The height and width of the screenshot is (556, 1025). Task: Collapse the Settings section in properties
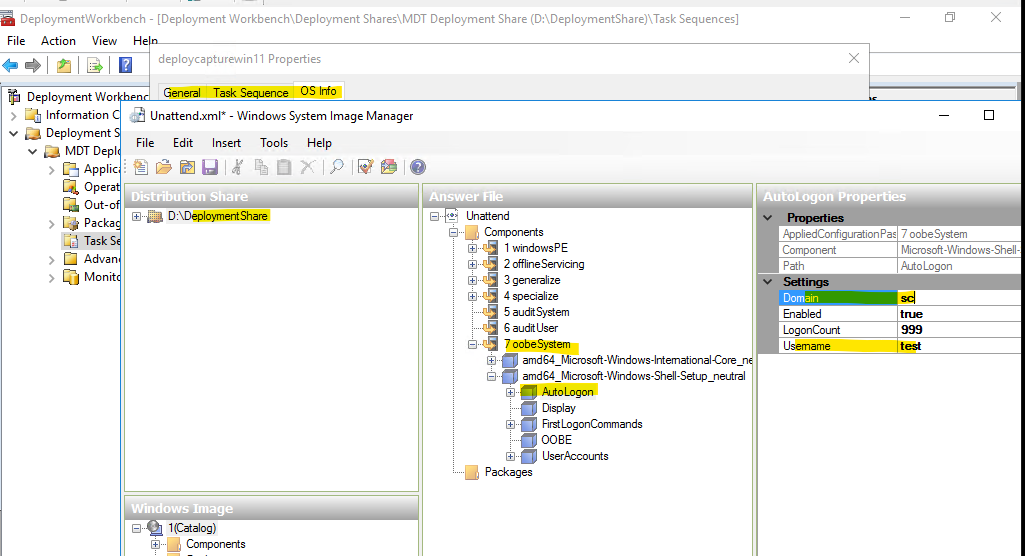(768, 282)
